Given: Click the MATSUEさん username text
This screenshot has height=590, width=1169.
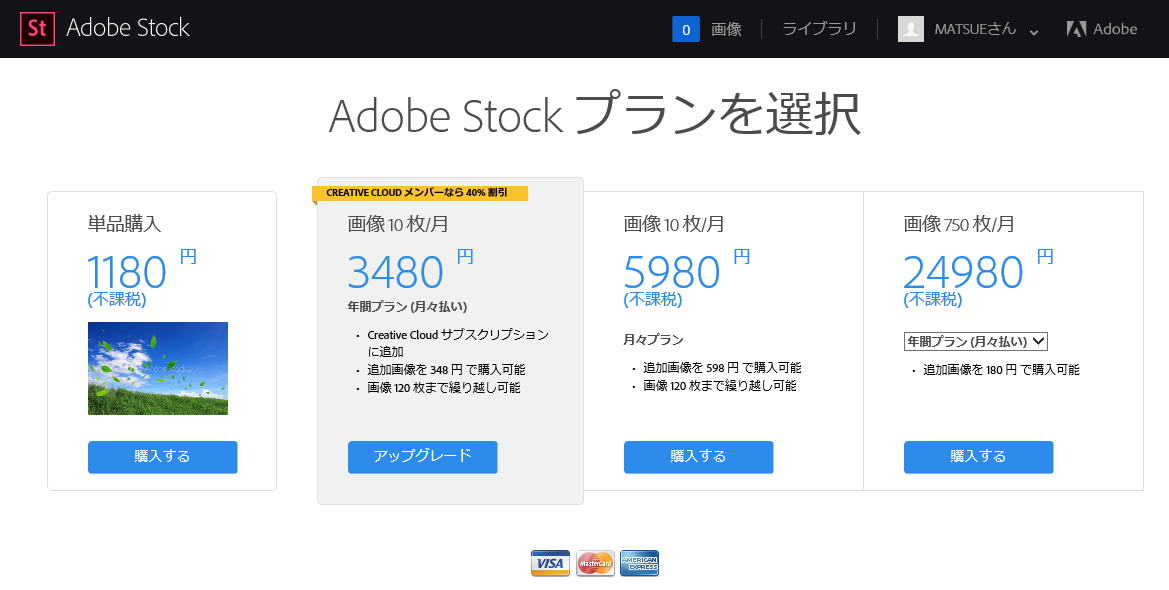Looking at the screenshot, I should click(x=975, y=29).
